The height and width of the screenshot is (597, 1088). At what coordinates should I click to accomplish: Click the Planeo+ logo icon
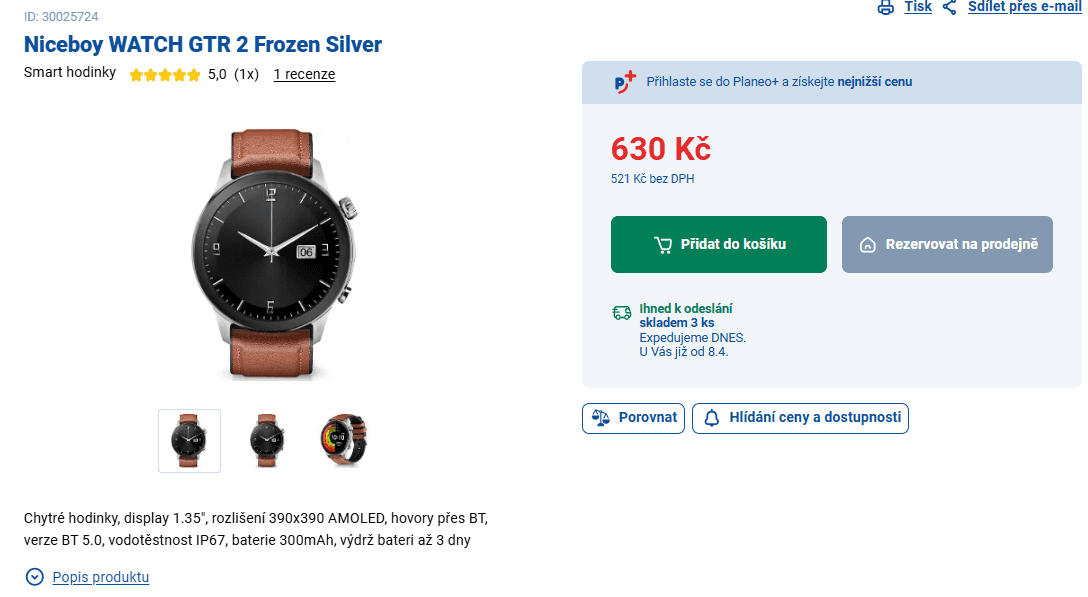coord(625,82)
